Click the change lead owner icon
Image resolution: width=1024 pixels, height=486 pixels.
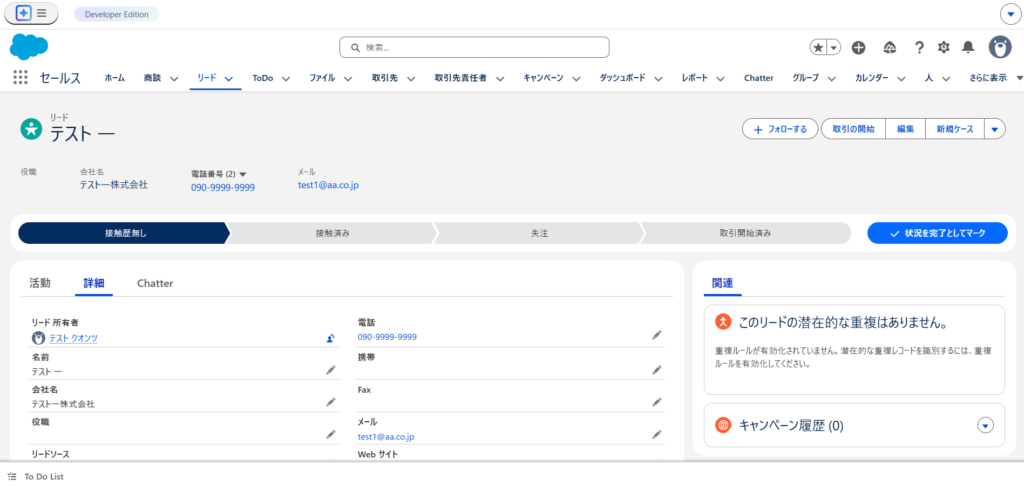click(330, 338)
